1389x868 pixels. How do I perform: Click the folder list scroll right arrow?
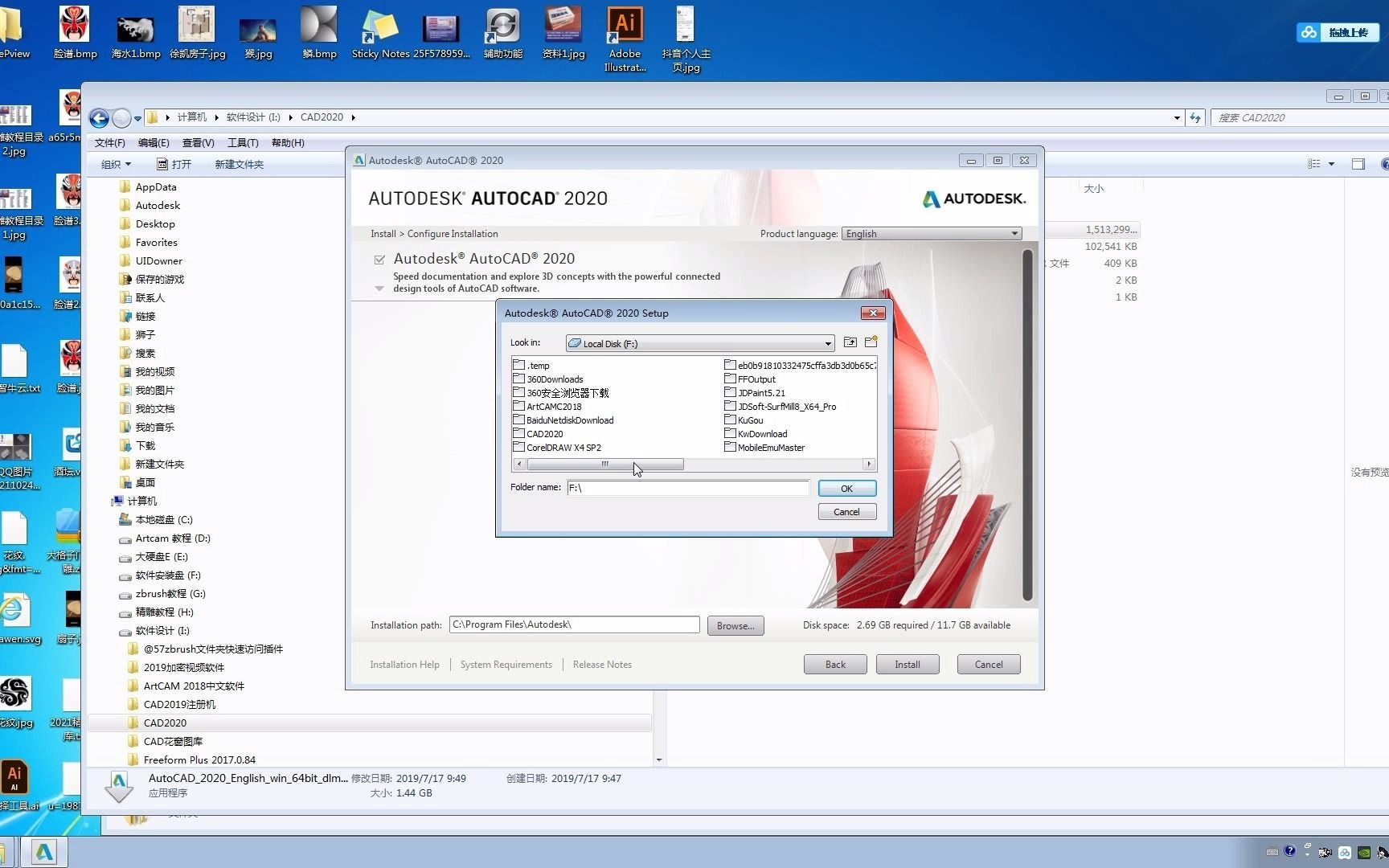869,465
